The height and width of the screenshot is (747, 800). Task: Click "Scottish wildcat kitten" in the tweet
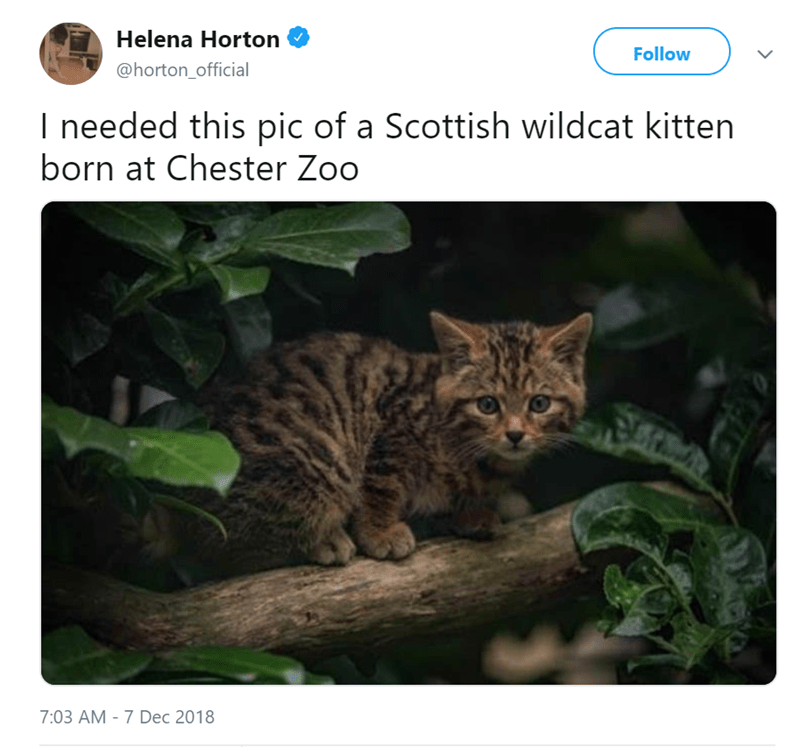coord(560,127)
